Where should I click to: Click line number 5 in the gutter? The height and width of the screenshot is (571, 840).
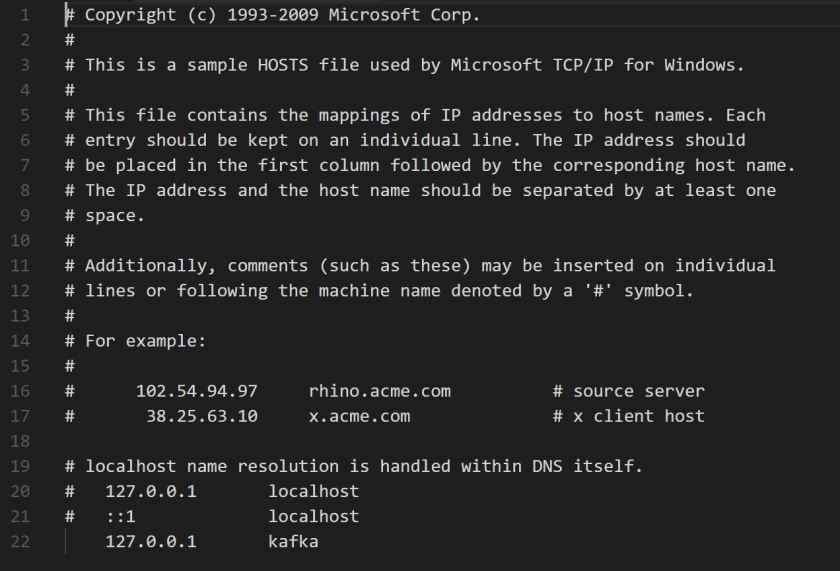[x=24, y=115]
